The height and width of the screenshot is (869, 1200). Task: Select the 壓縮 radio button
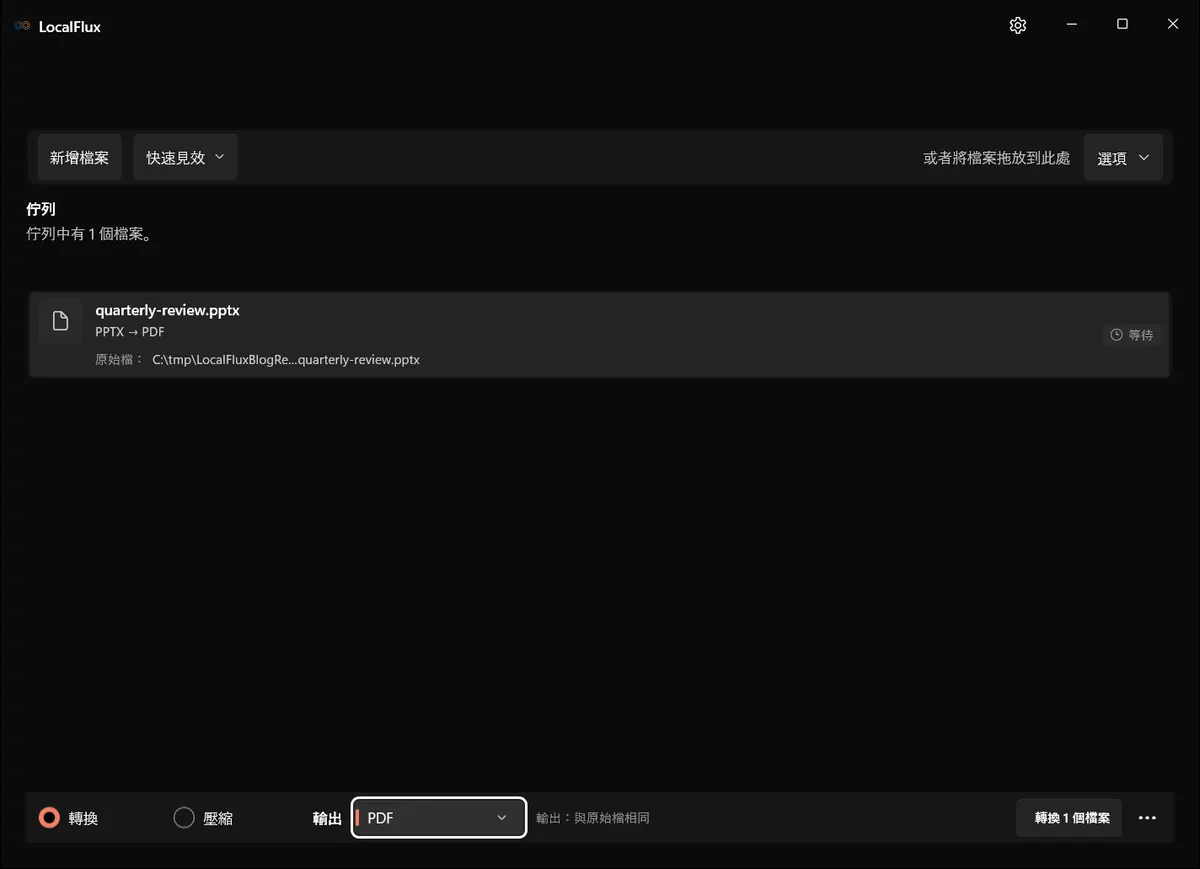[x=184, y=818]
